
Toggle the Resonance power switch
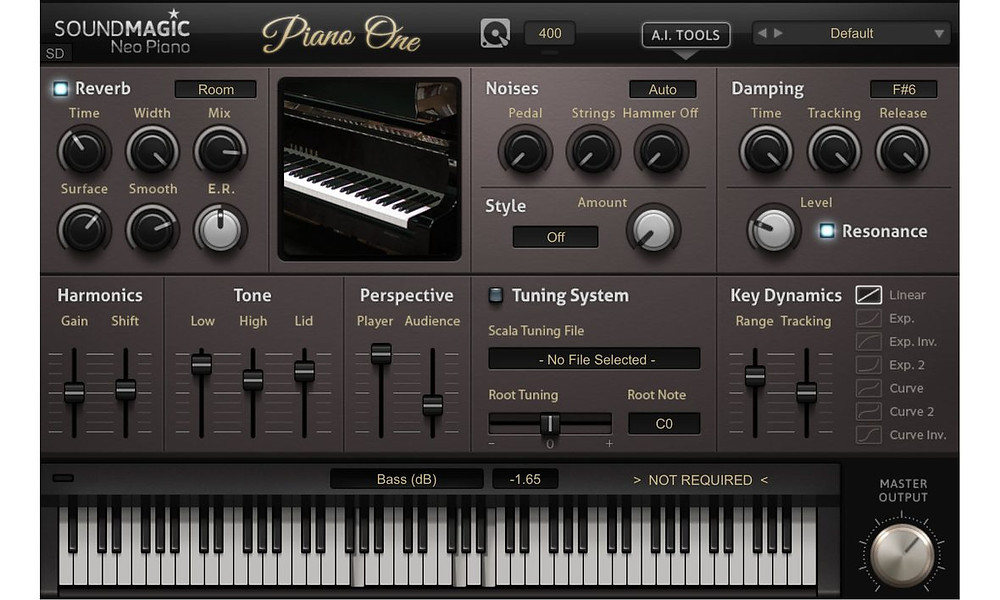827,231
